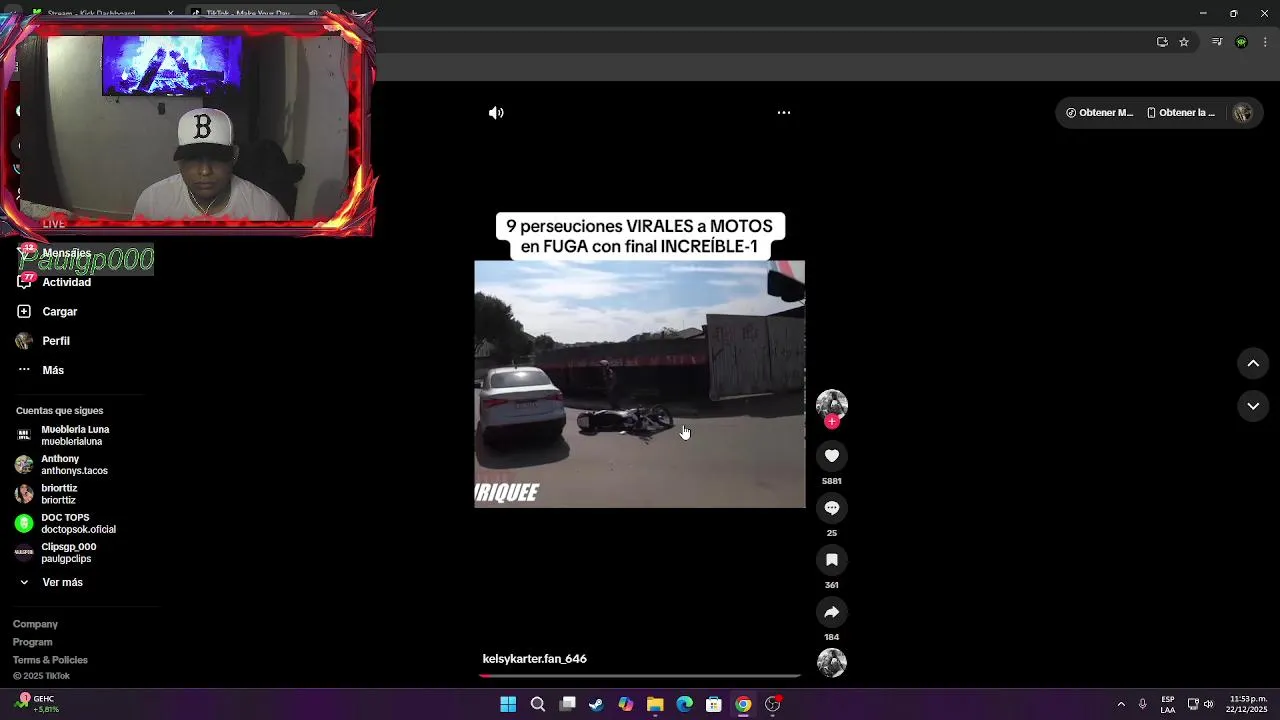Click the webcam overlay with LIVE badge

188,124
